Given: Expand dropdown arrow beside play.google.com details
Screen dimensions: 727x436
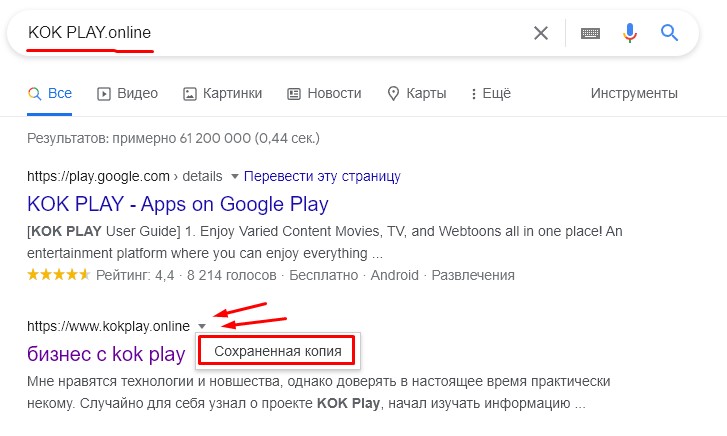Looking at the screenshot, I should coord(235,176).
